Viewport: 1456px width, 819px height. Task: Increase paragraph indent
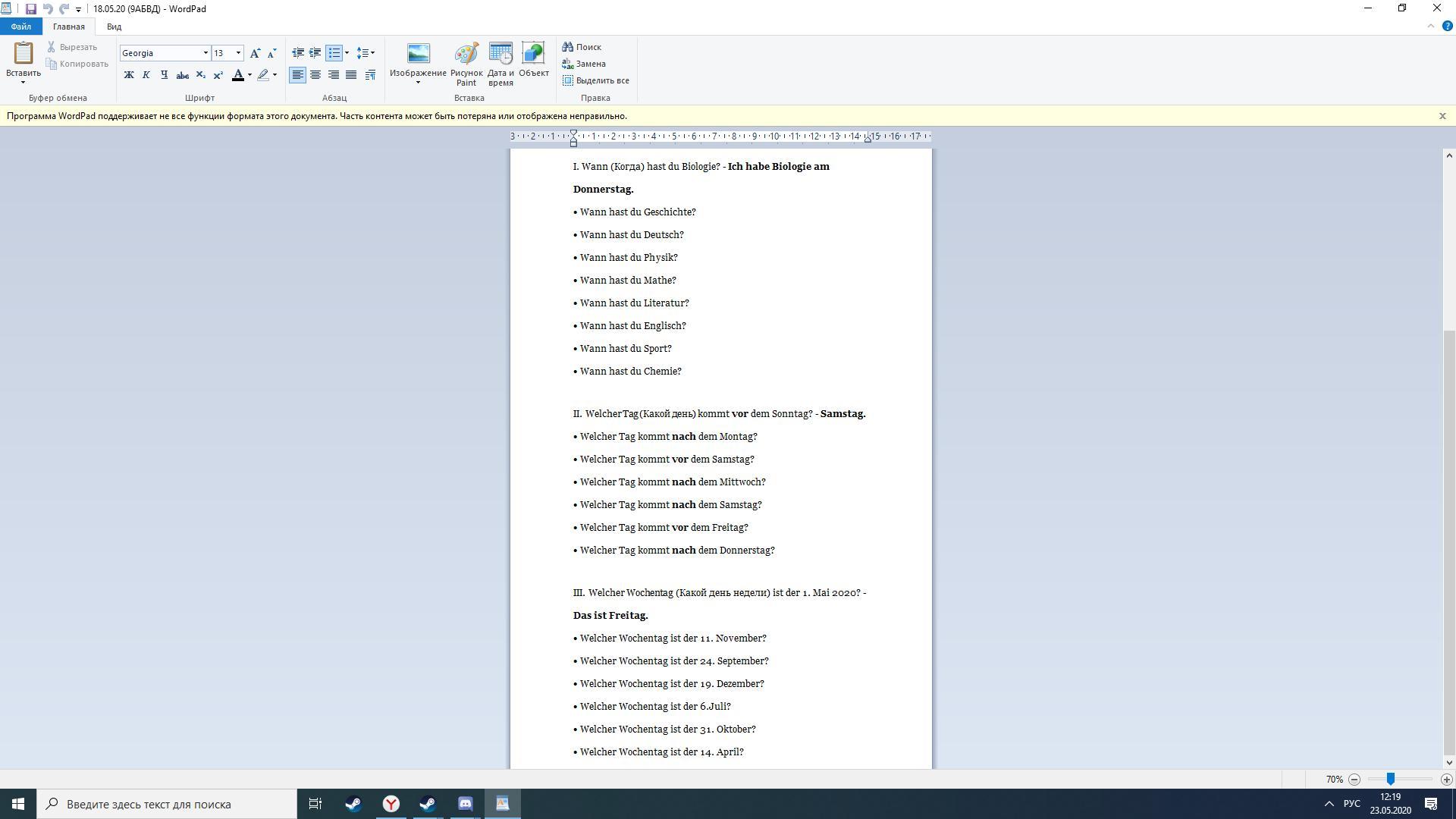point(315,53)
